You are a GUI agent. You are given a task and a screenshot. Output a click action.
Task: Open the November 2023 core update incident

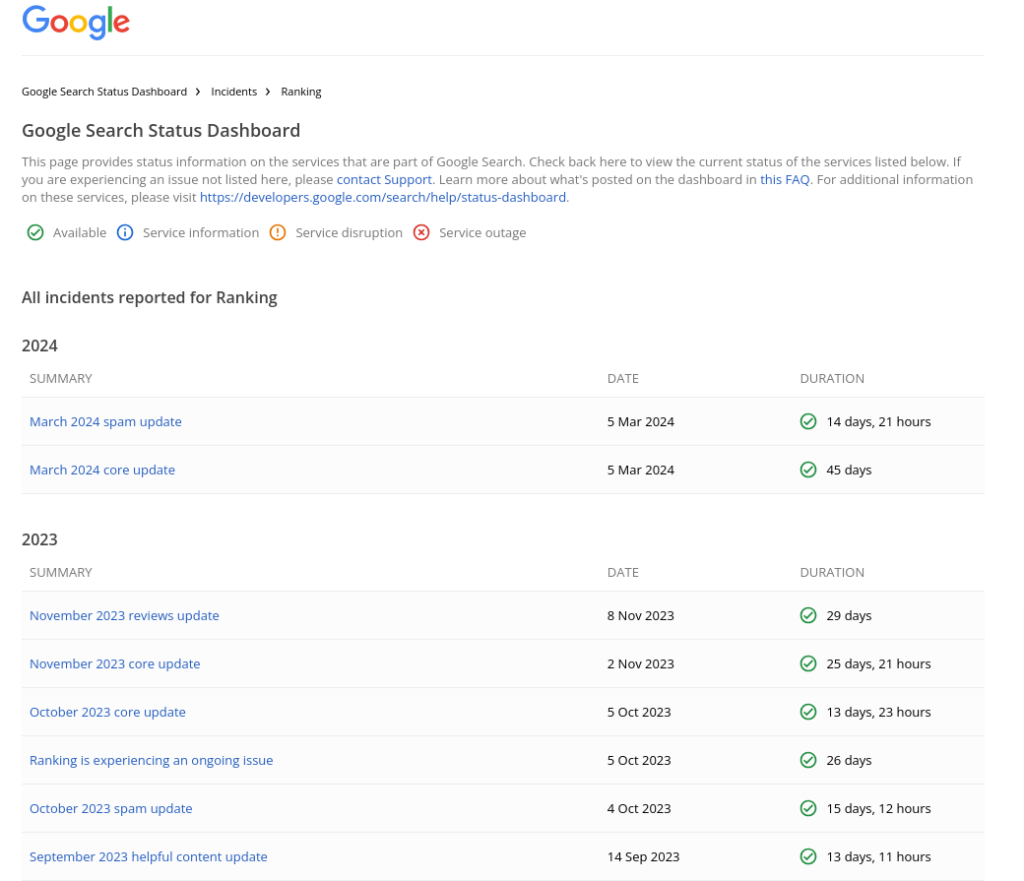(114, 663)
